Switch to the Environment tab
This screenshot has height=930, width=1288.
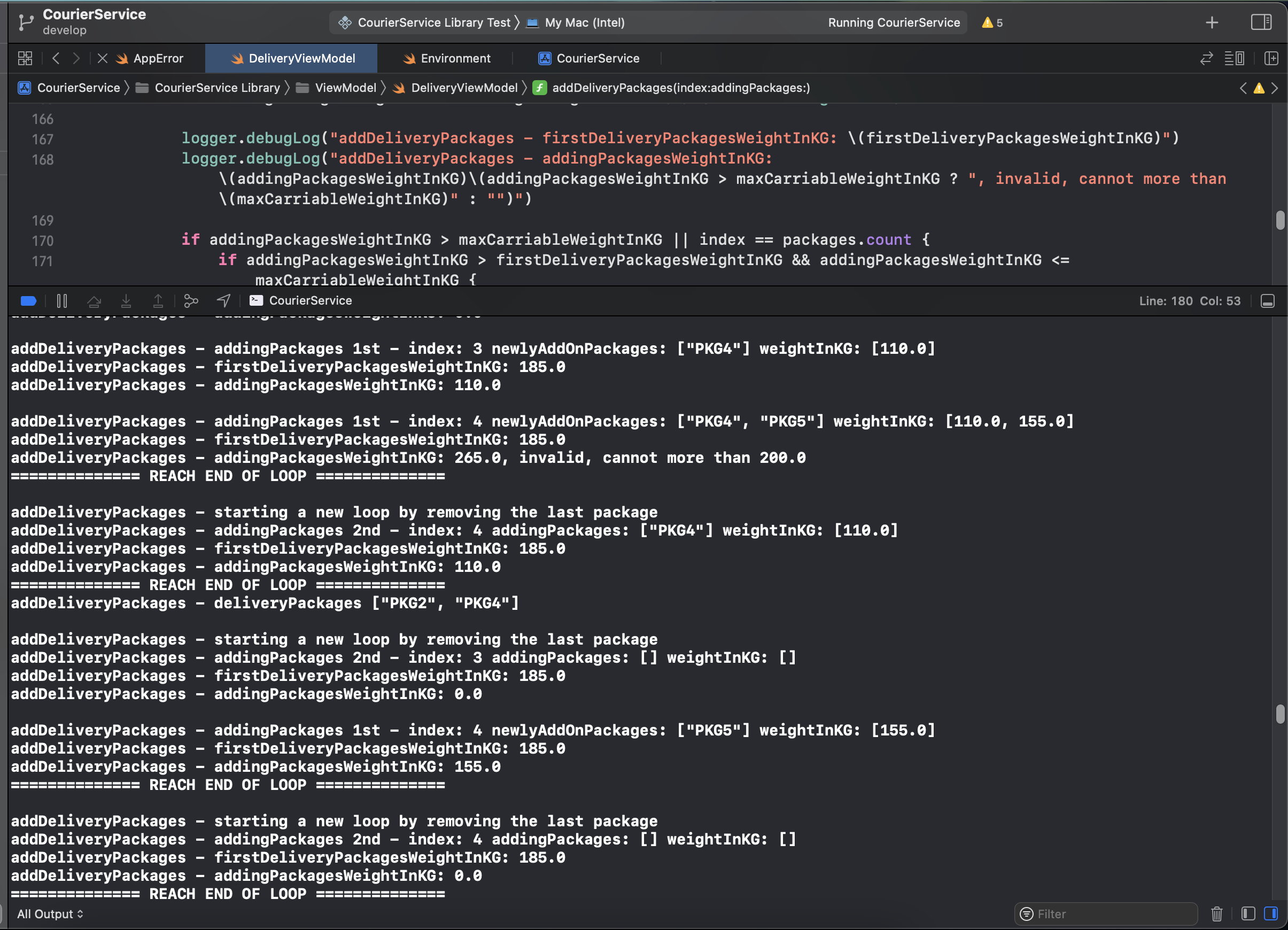(x=454, y=58)
